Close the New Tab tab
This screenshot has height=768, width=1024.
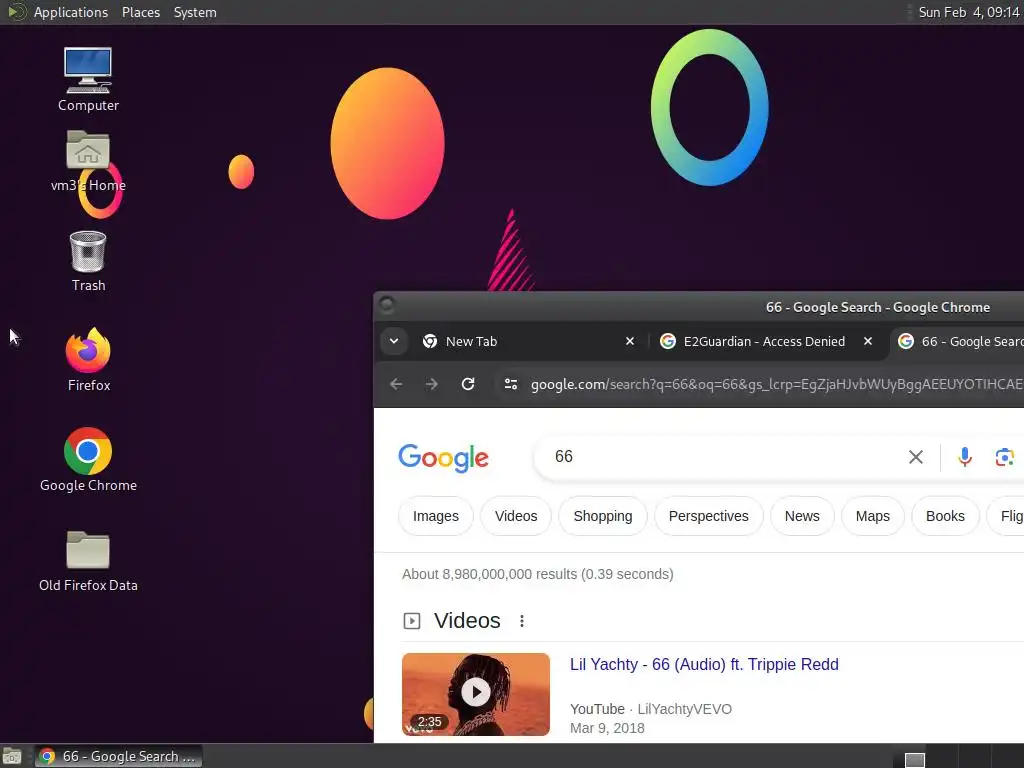(630, 341)
